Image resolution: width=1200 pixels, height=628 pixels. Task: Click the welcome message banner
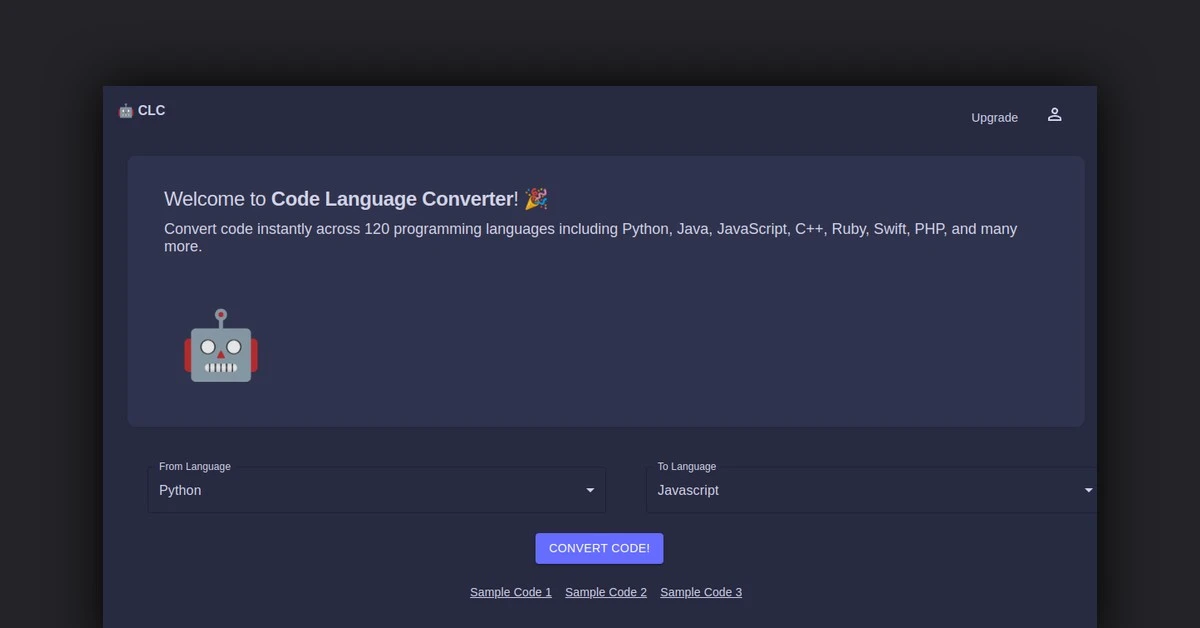pyautogui.click(x=606, y=290)
